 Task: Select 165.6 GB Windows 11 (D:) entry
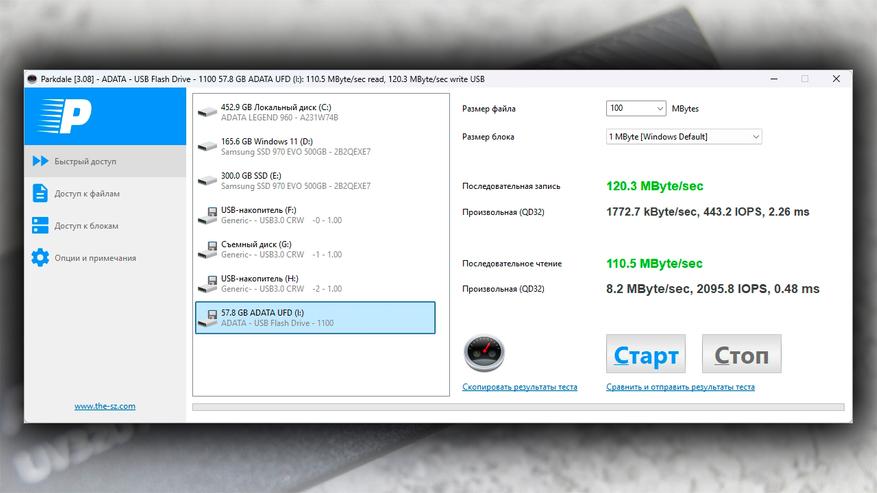[x=315, y=147]
